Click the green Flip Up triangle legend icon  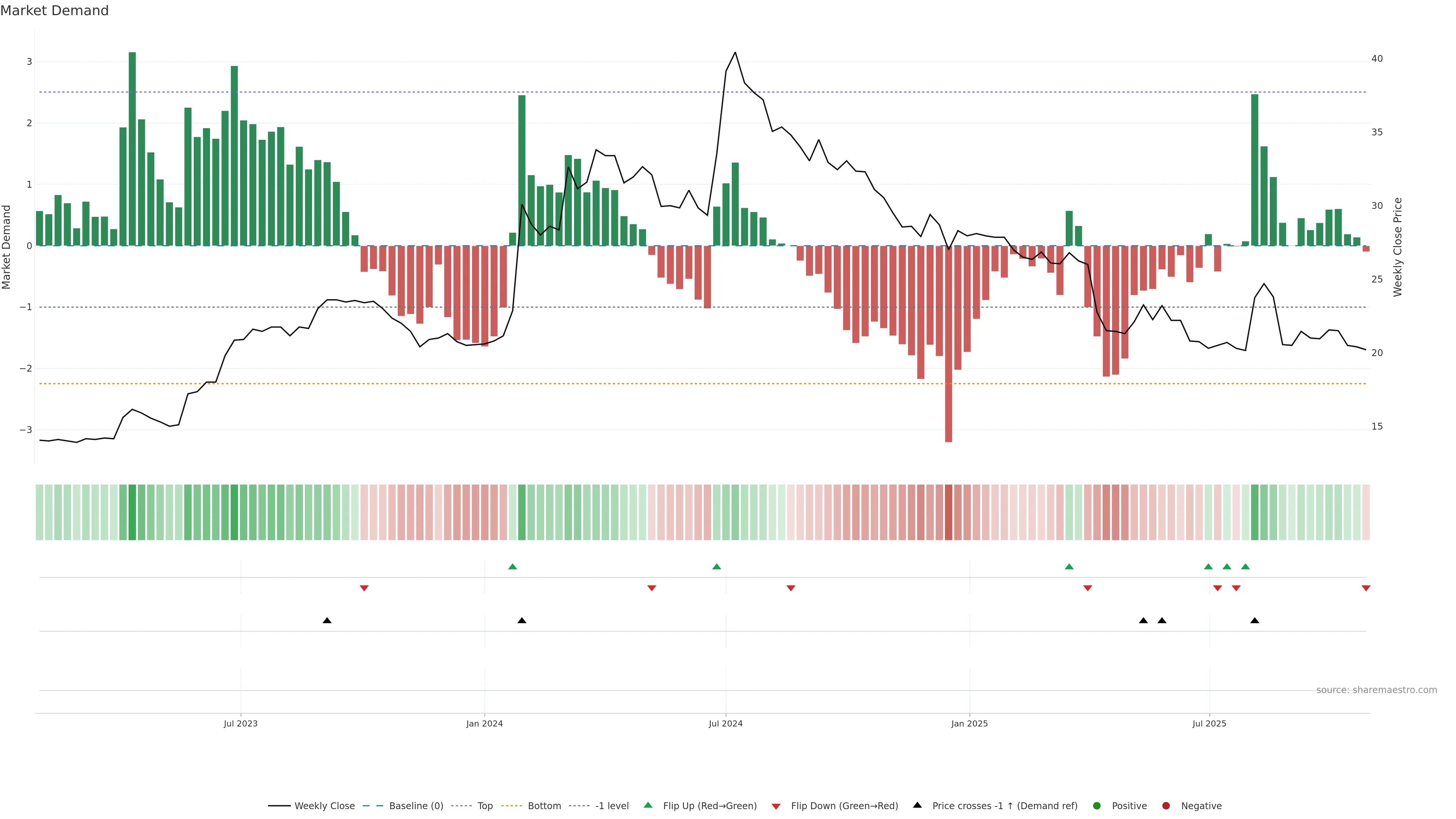(x=648, y=805)
